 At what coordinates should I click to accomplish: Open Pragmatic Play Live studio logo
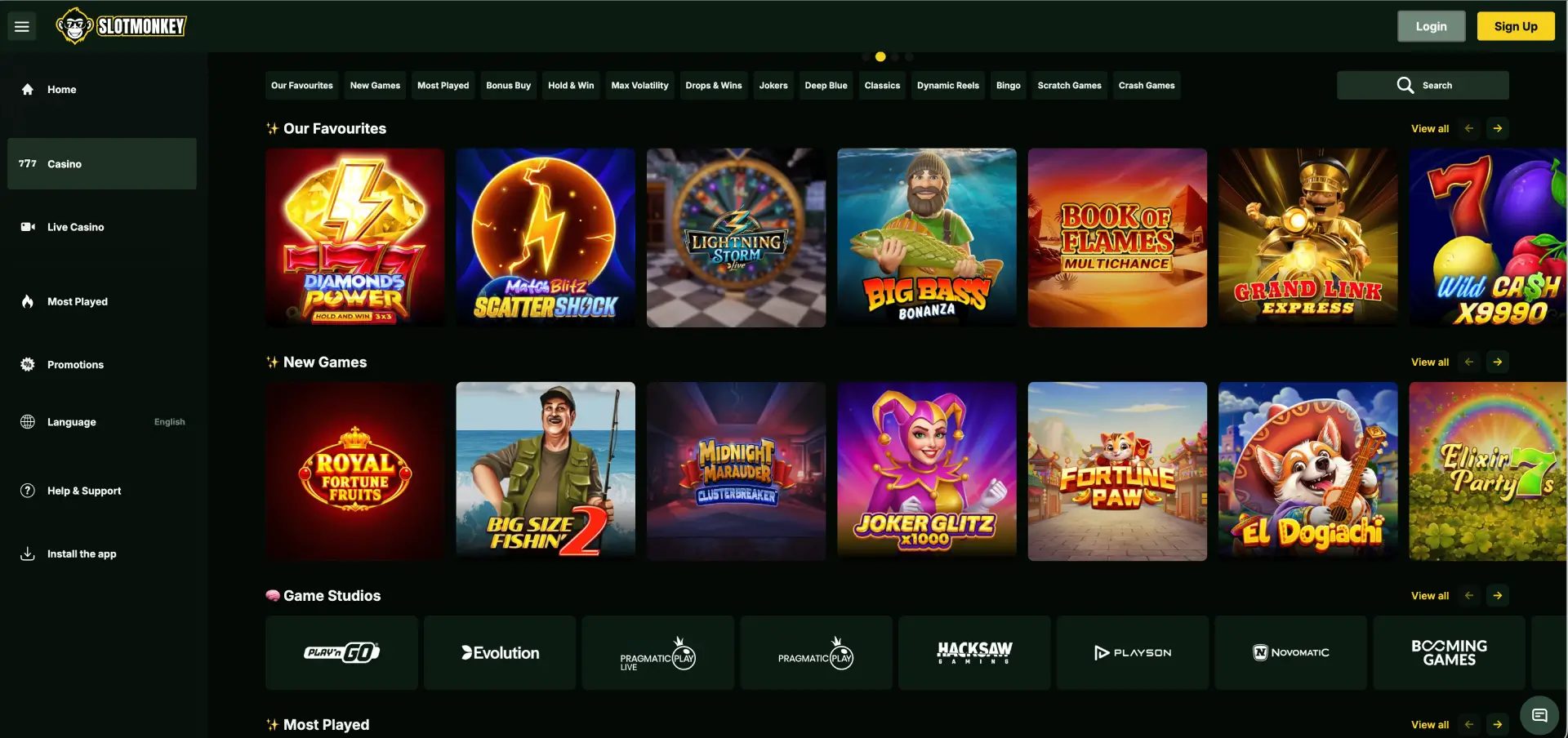658,653
